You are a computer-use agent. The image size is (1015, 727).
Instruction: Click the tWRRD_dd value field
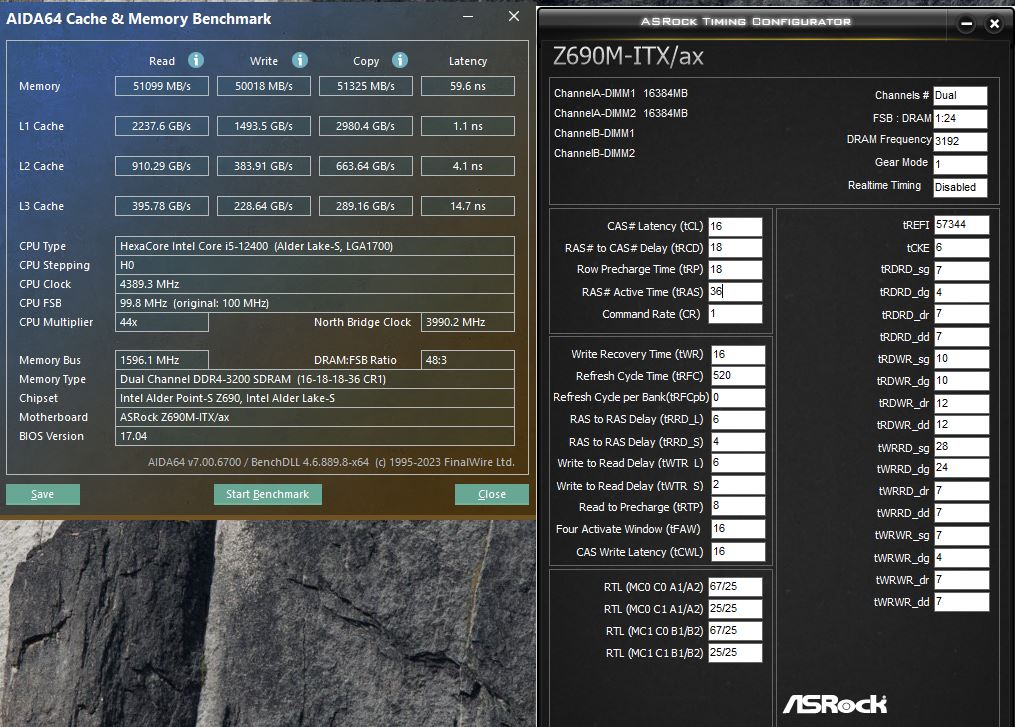click(961, 513)
